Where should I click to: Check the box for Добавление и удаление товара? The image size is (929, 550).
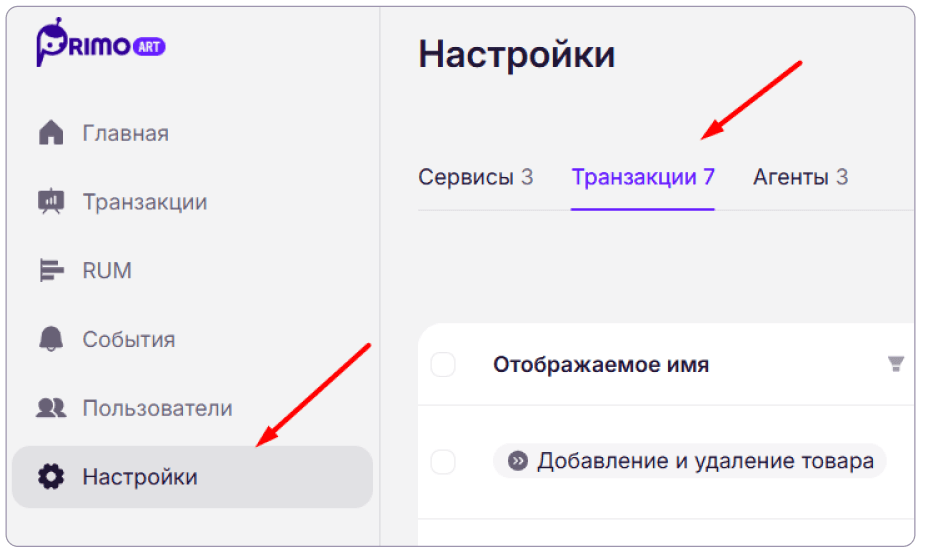(x=443, y=462)
